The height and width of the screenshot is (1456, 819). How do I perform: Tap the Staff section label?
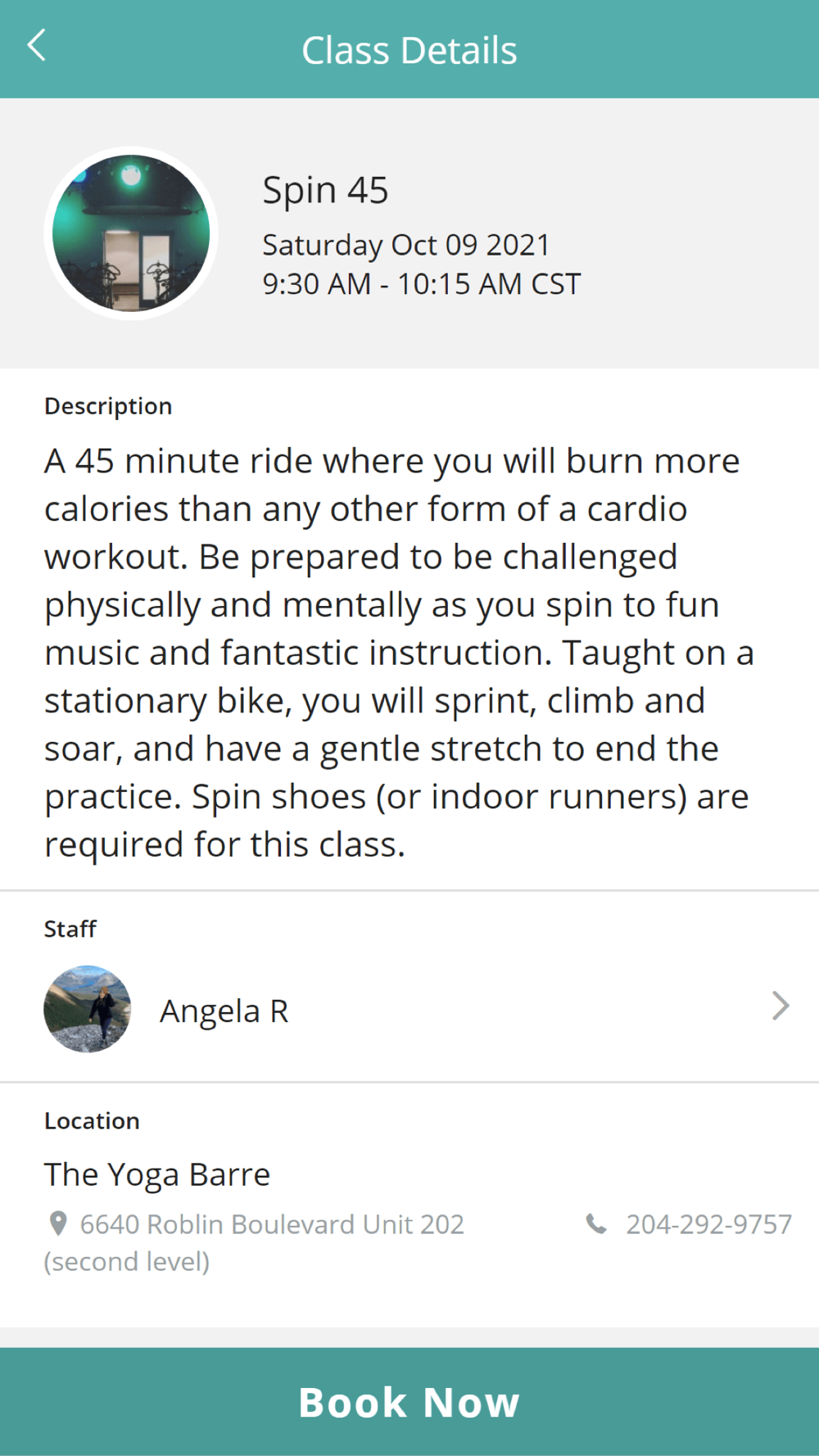pos(70,929)
